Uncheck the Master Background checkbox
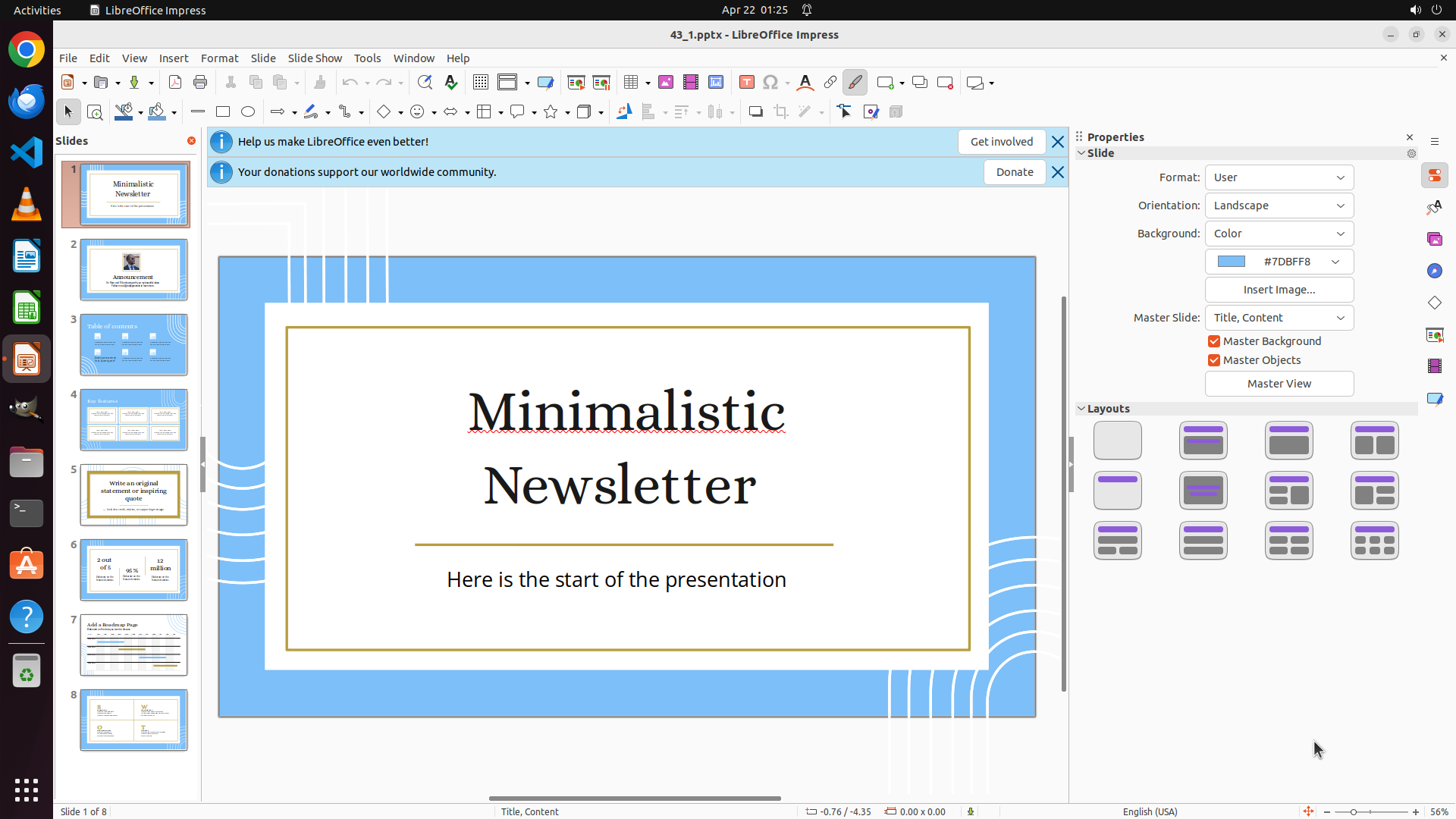Image resolution: width=1456 pixels, height=819 pixels. click(1214, 341)
